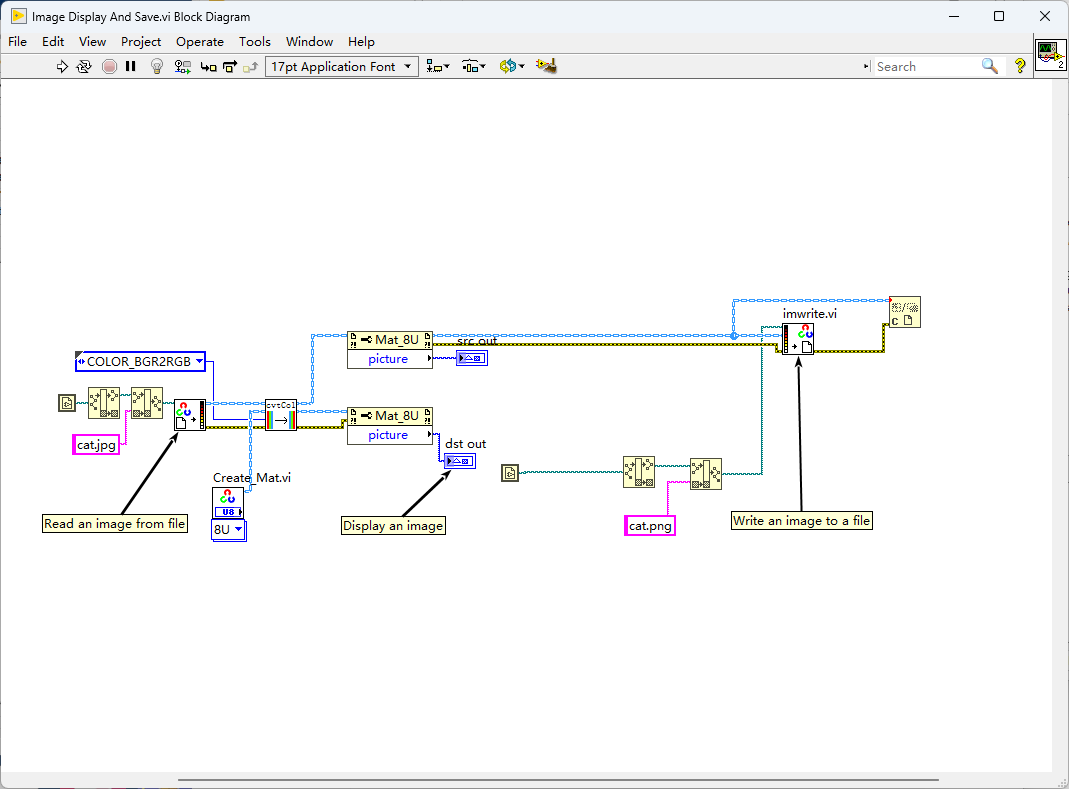Open the Tools menu
The width and height of the screenshot is (1069, 789).
[255, 41]
